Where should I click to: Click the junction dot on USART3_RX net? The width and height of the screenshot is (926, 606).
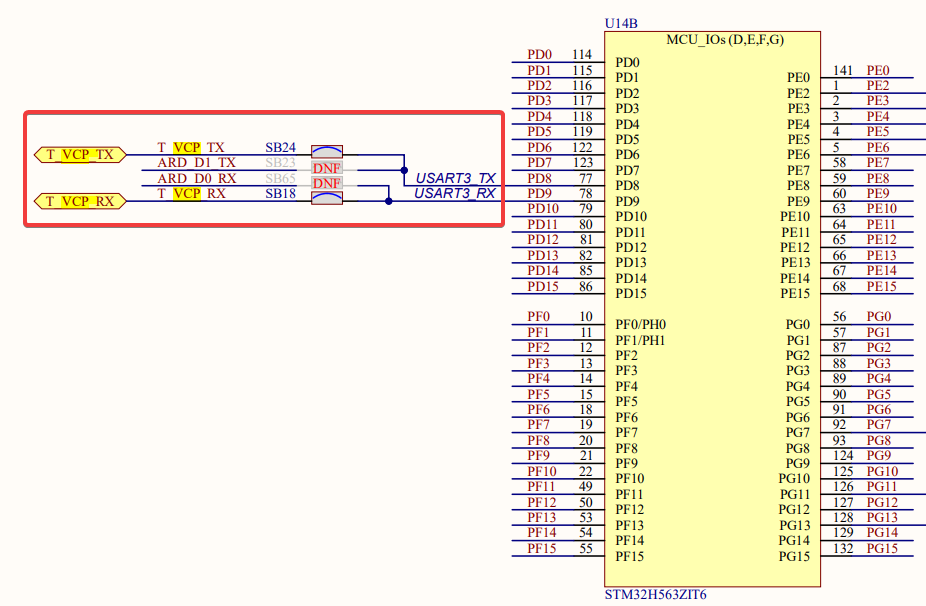pos(388,200)
